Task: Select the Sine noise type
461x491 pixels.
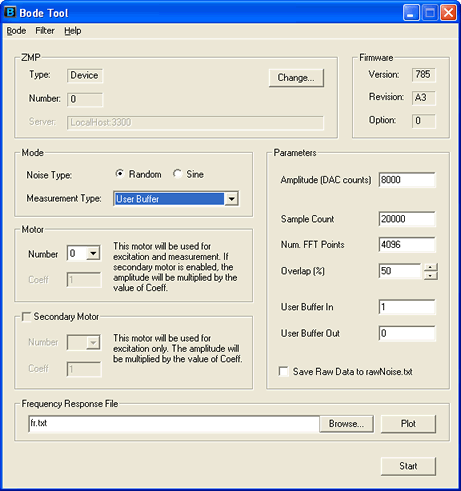Action: pos(177,174)
